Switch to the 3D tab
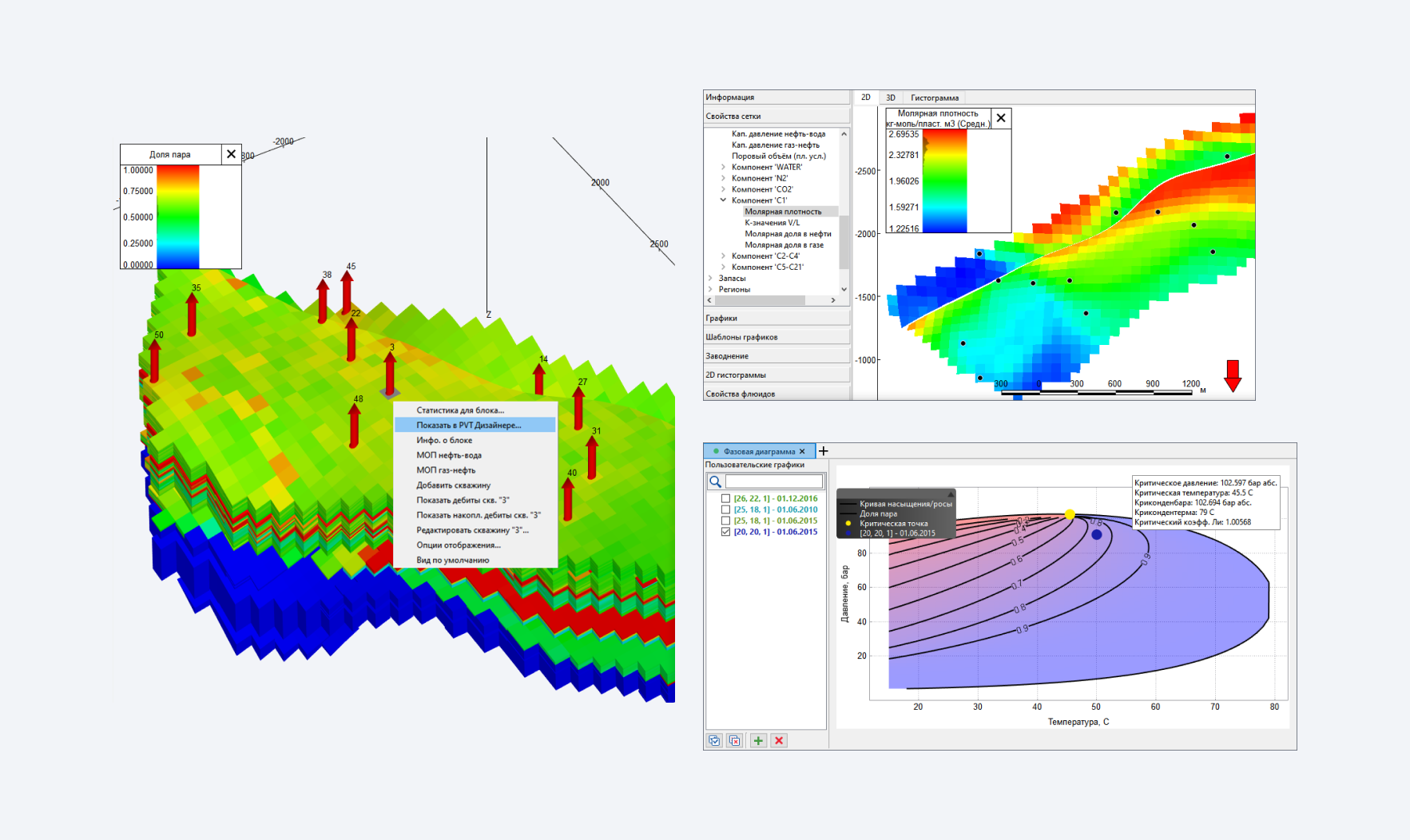The image size is (1410, 840). click(x=890, y=97)
